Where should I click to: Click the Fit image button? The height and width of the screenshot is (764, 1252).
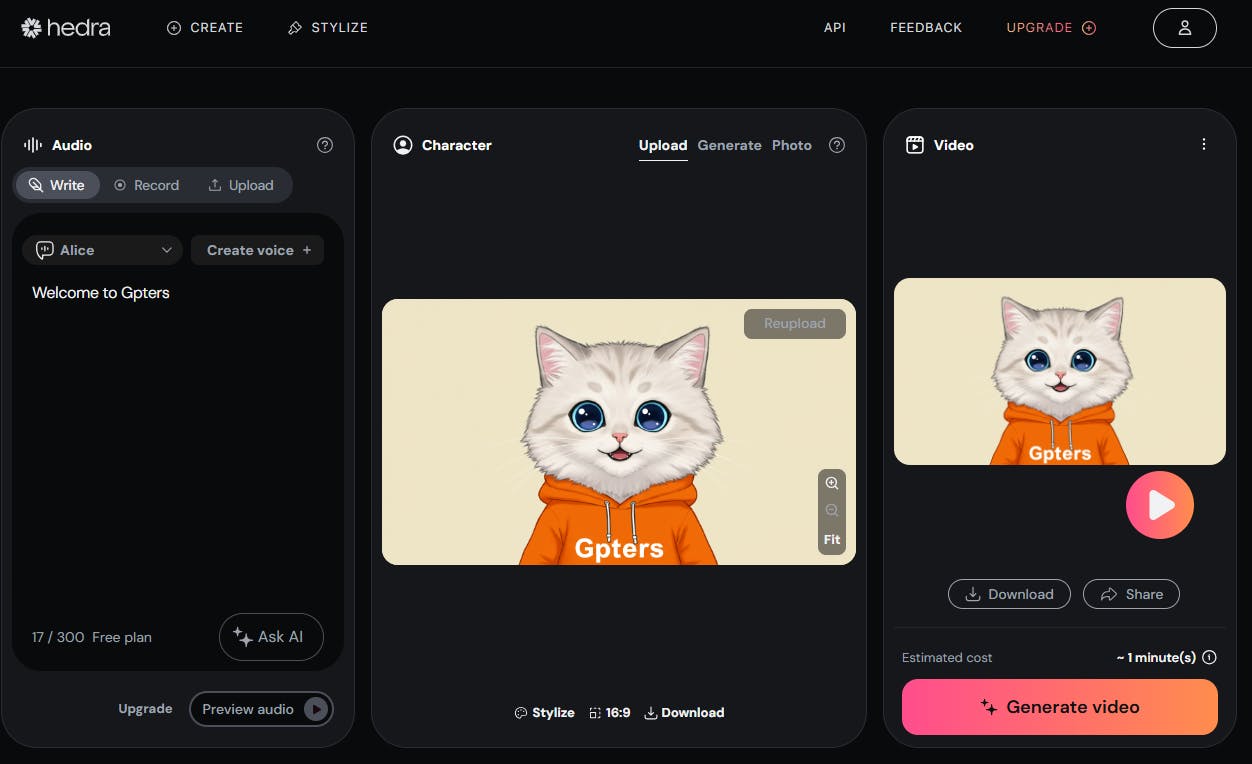(832, 540)
